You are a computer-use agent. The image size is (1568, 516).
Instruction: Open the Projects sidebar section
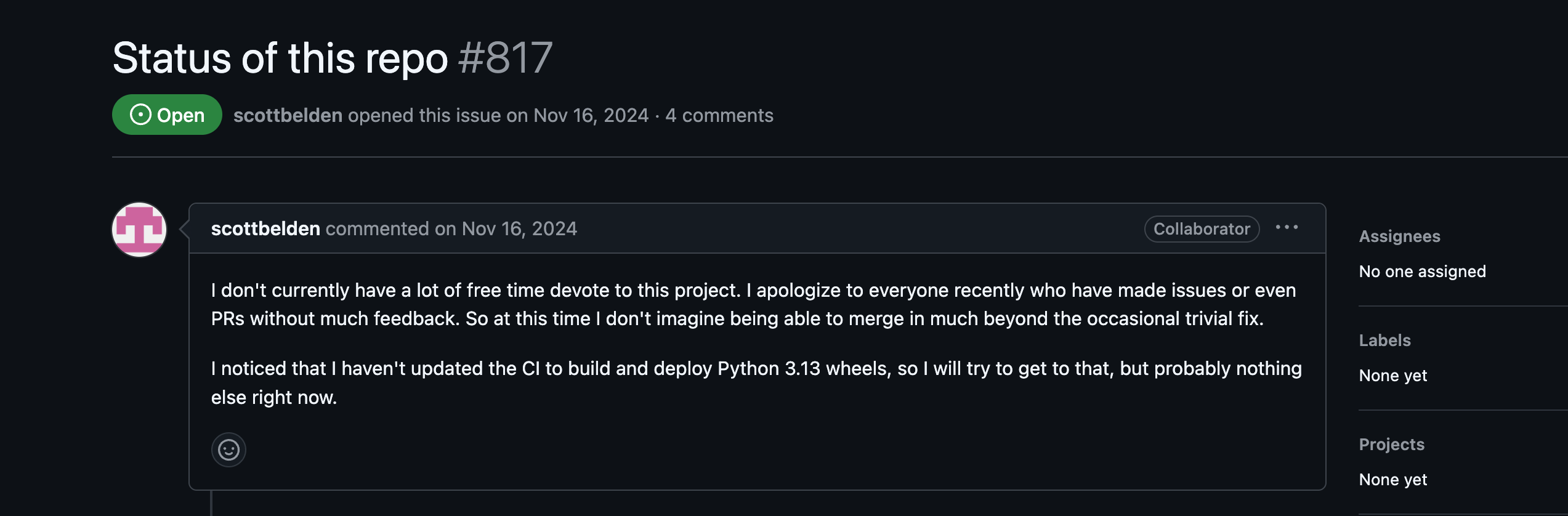[x=1391, y=445]
